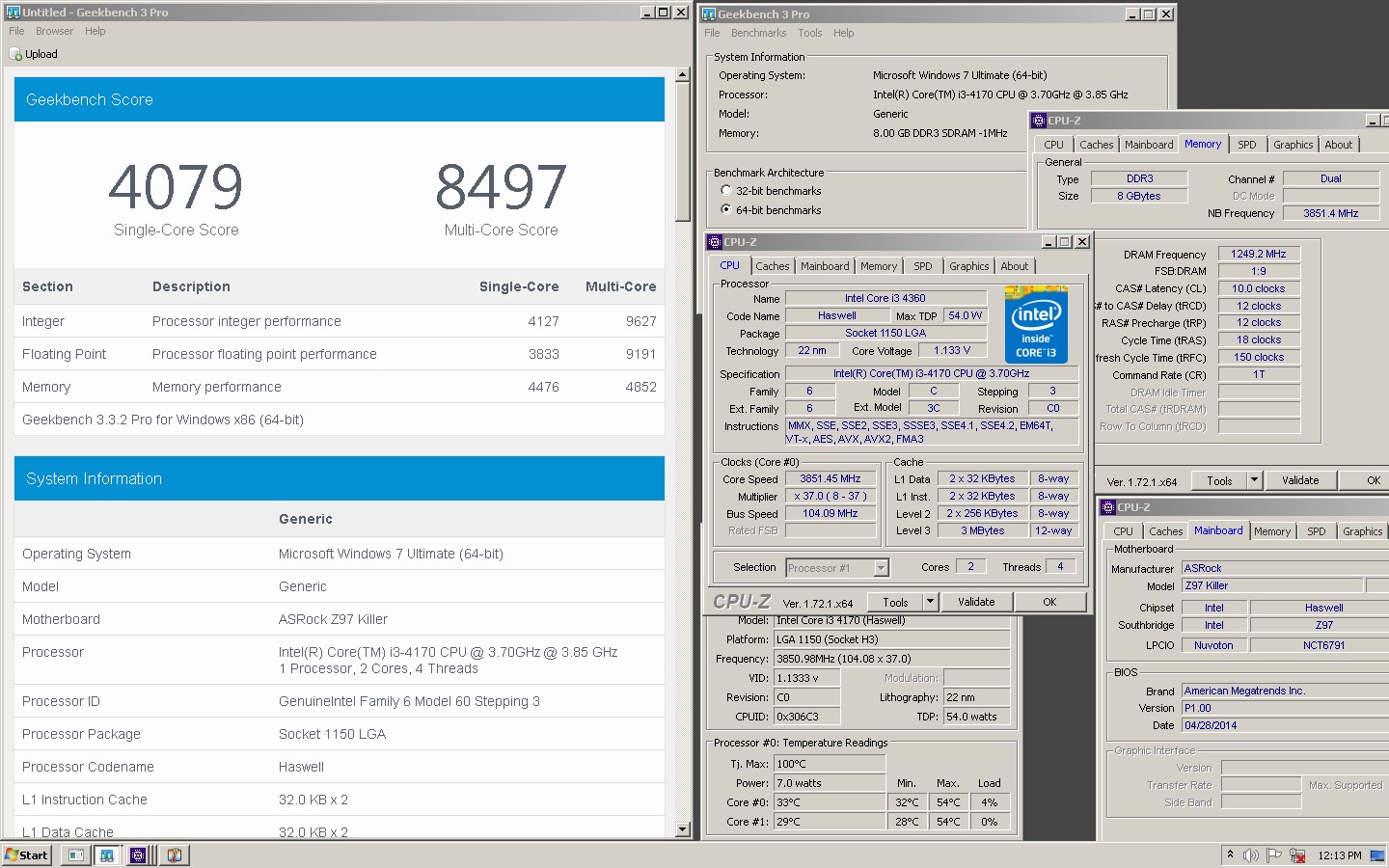Open Tools dropdown arrow in CPU-Z CPU window
1389x868 pixels.
tap(930, 602)
